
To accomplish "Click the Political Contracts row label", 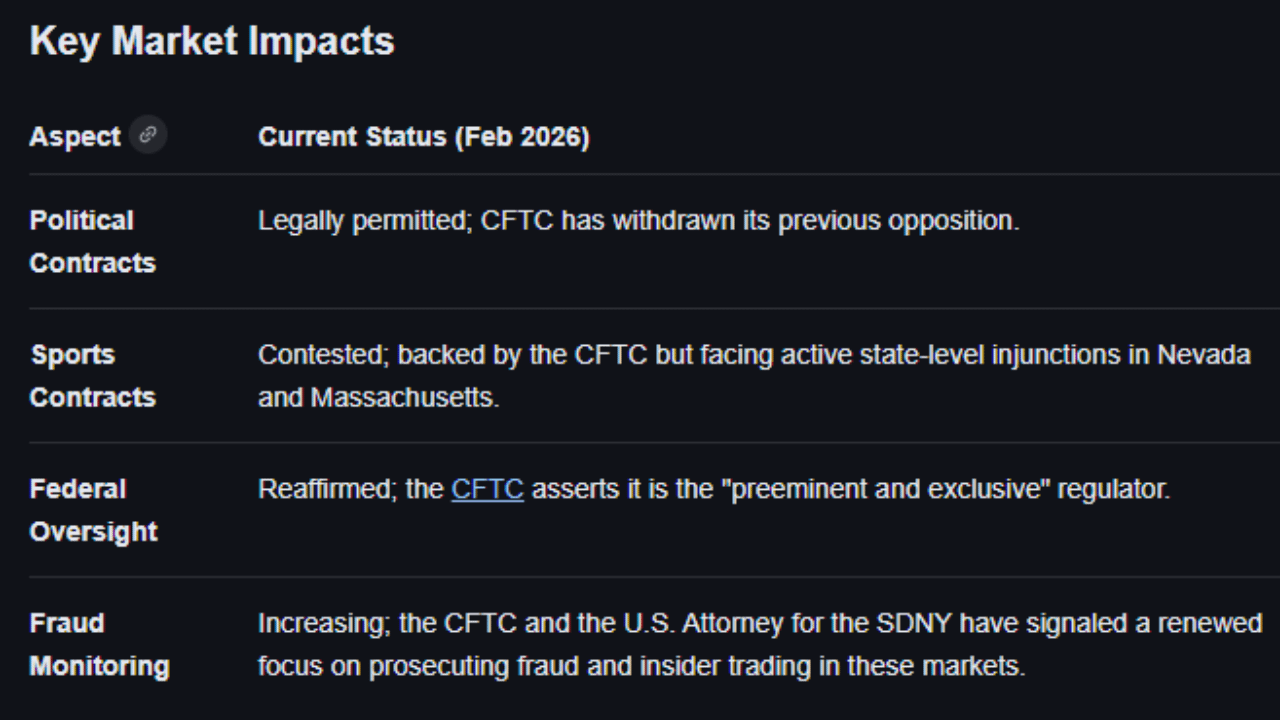I will click(x=92, y=242).
